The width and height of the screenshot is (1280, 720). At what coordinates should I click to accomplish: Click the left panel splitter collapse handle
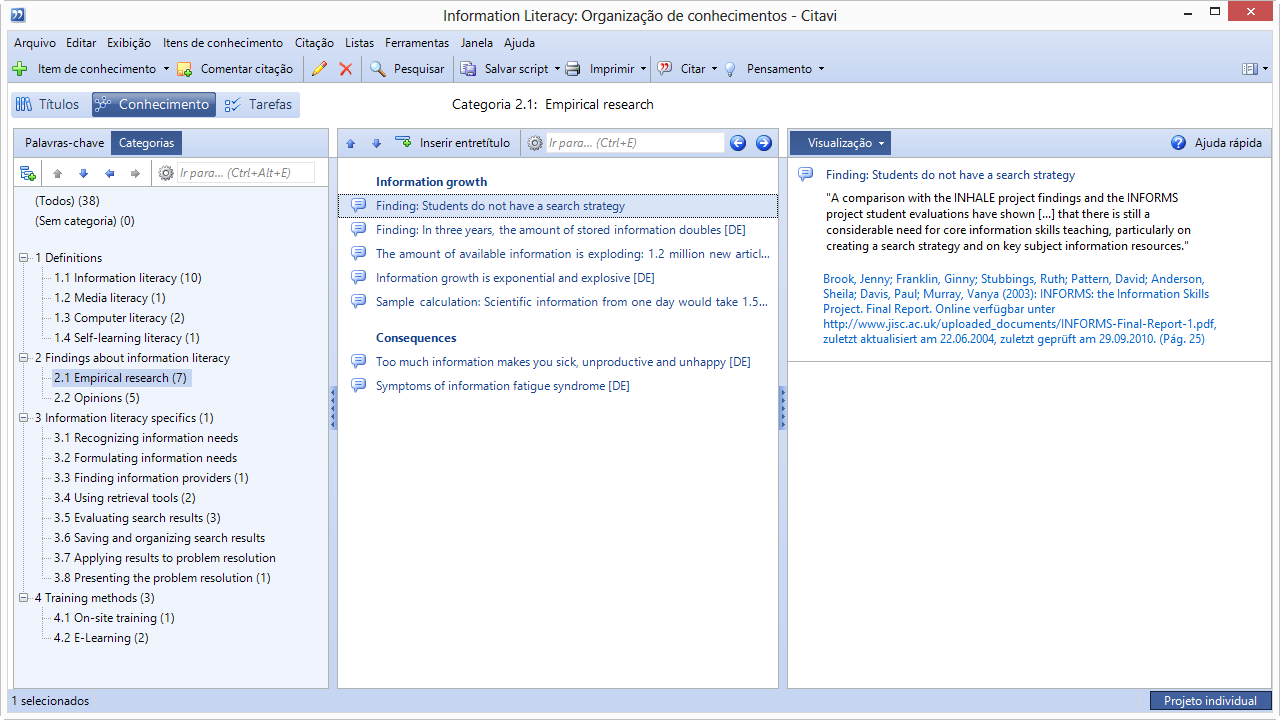[333, 409]
